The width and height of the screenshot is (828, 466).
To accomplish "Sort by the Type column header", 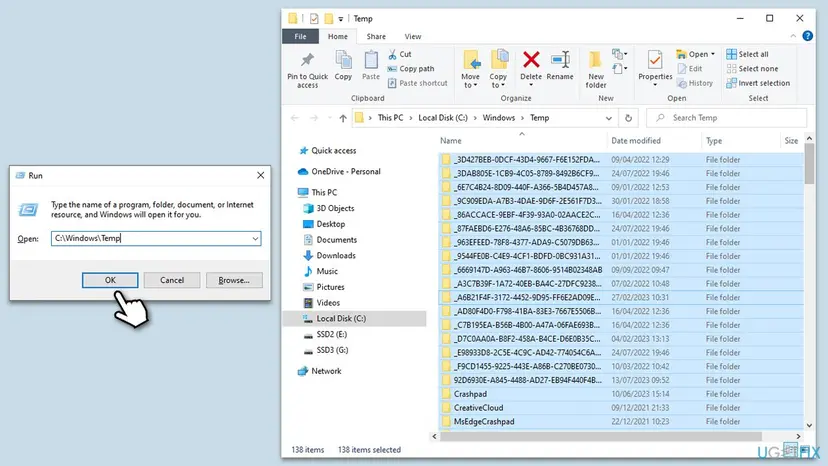I will tap(714, 141).
